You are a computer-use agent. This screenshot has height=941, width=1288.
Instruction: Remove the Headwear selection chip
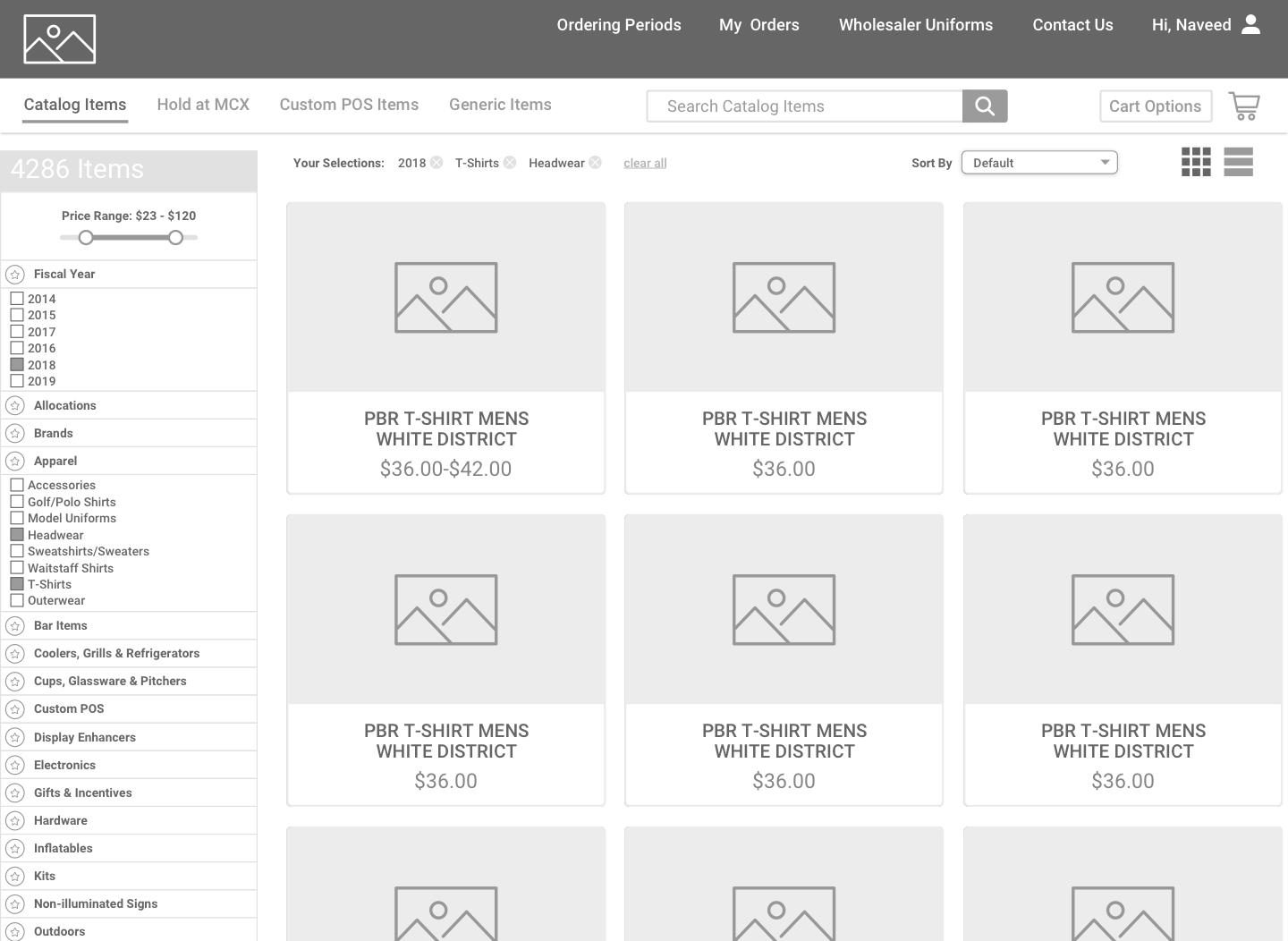[x=596, y=162]
